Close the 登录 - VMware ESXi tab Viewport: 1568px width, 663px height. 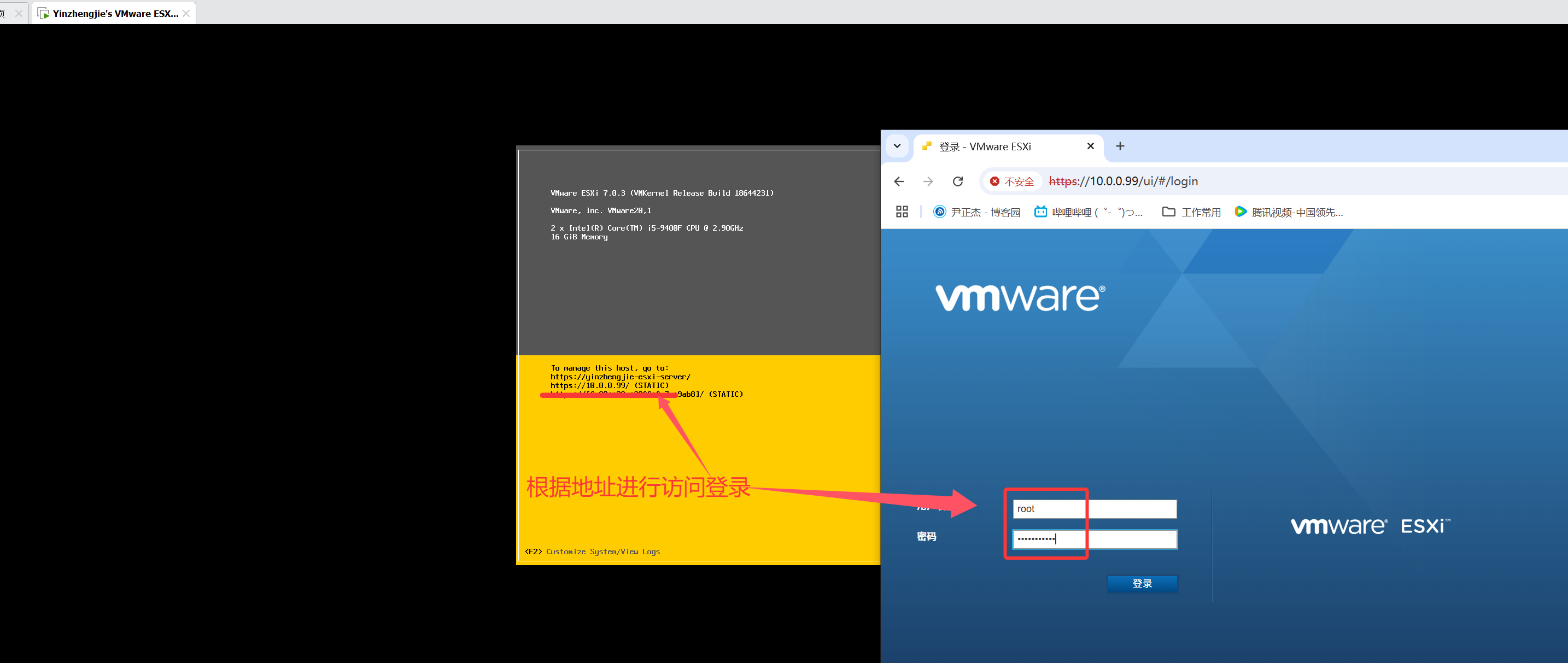click(x=1090, y=146)
